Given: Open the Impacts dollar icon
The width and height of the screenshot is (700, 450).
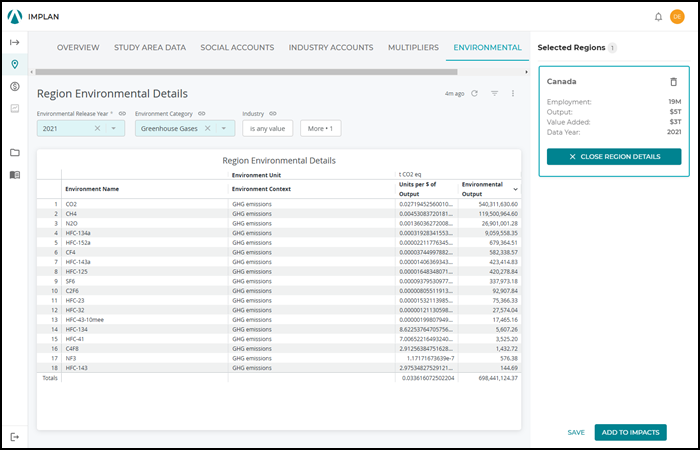Looking at the screenshot, I should pyautogui.click(x=15, y=86).
